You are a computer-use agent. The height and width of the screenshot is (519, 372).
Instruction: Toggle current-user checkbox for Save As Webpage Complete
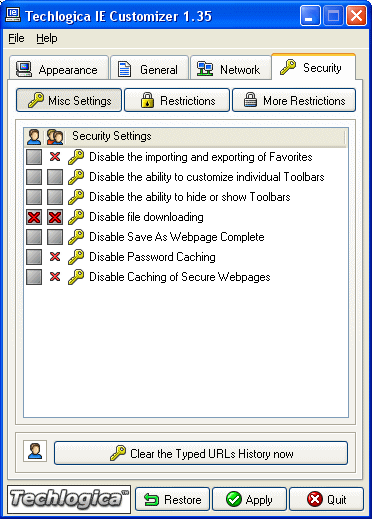coord(34,237)
